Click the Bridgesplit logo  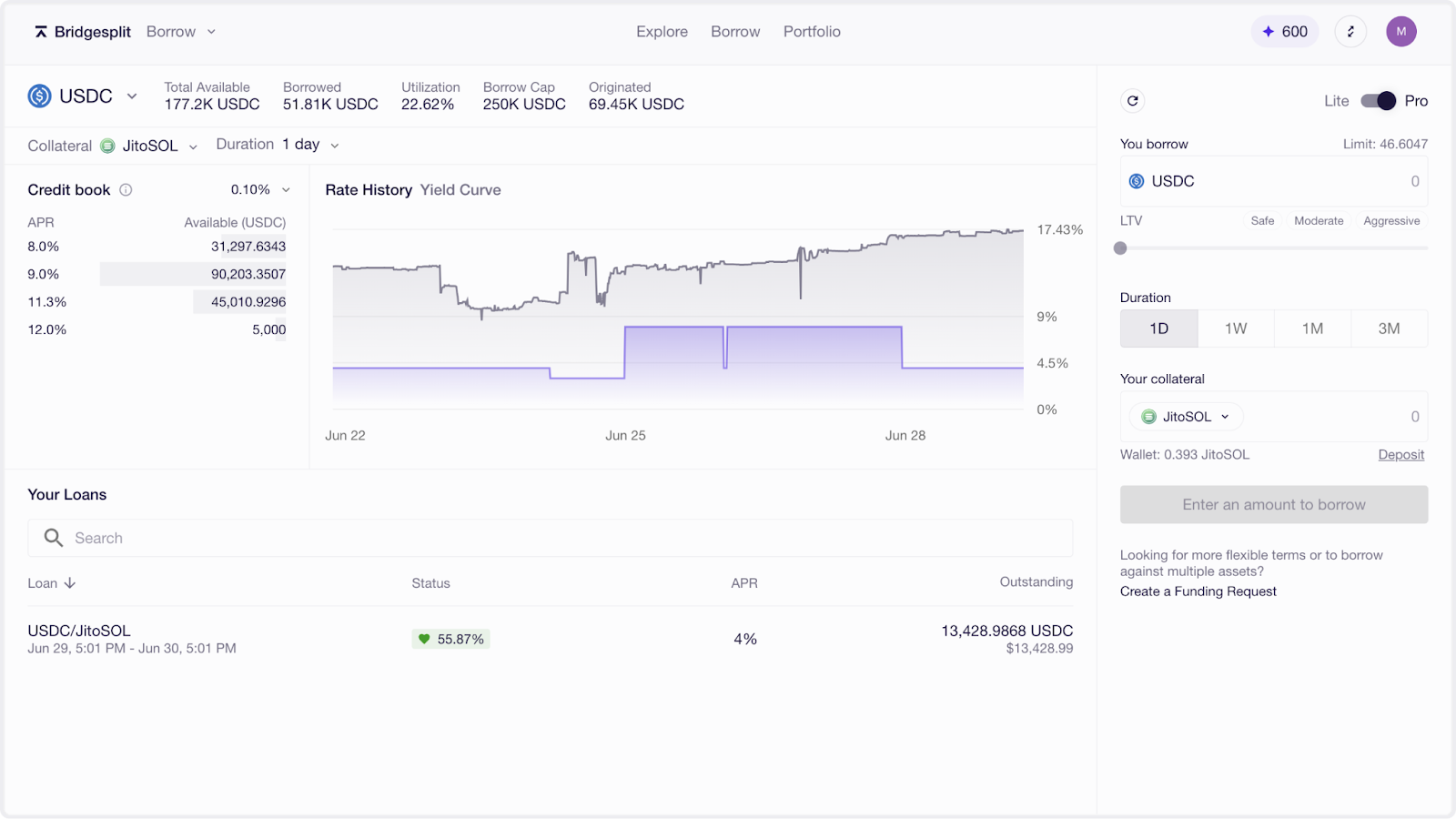pos(83,32)
